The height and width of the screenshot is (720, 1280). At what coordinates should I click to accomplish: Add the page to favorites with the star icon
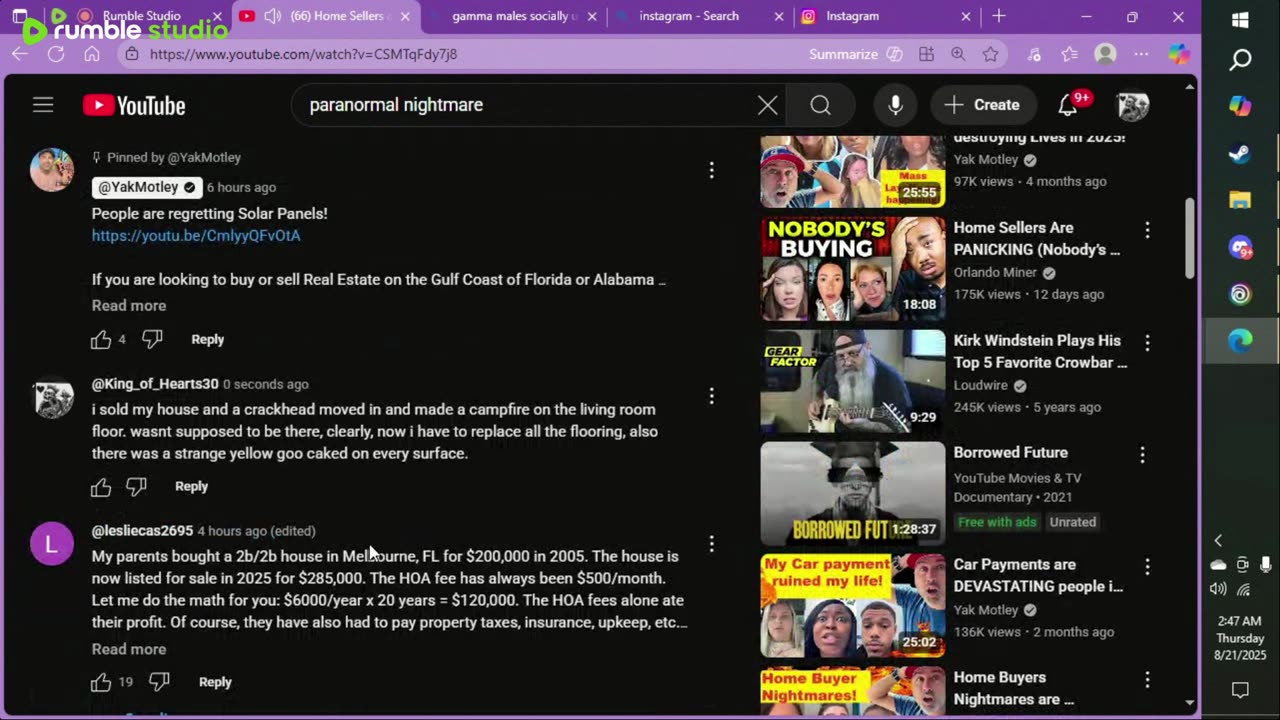pos(990,54)
